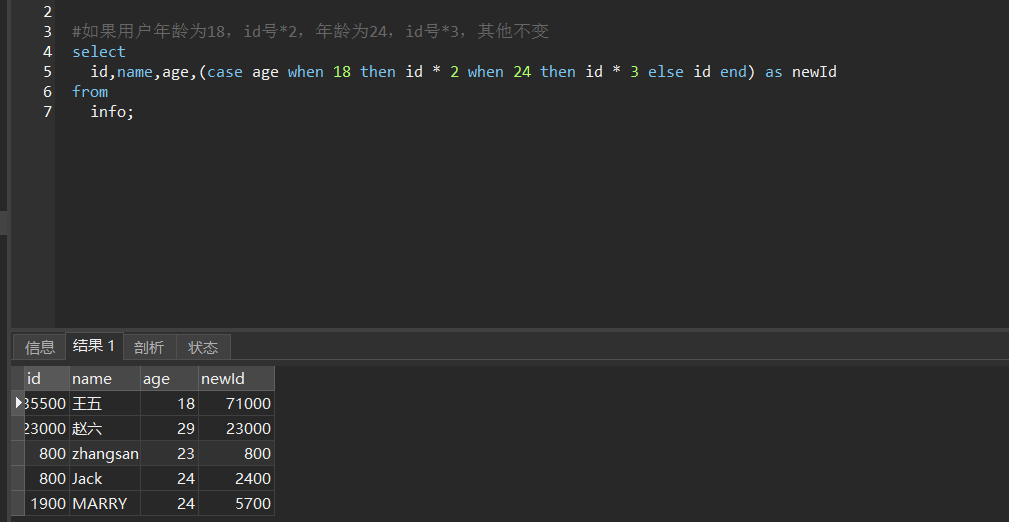
Task: Click the id cell in 王五 row
Action: pos(46,404)
